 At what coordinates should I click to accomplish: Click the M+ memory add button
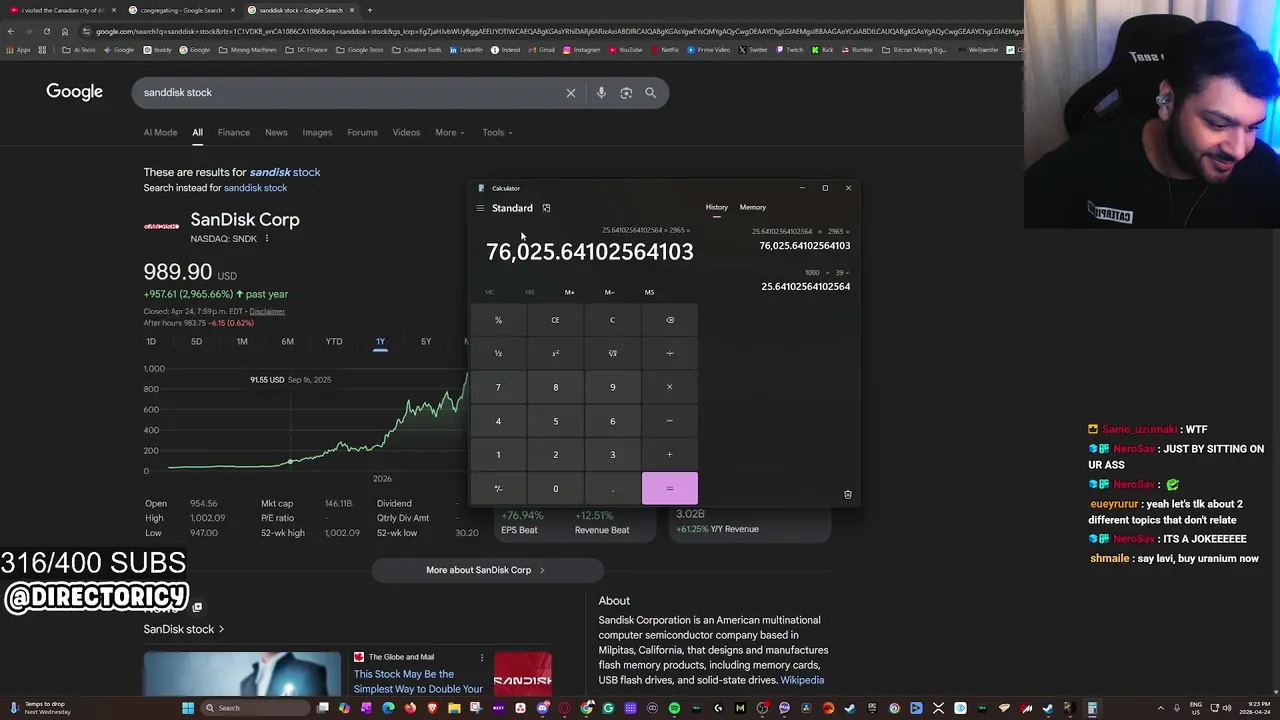pos(569,292)
